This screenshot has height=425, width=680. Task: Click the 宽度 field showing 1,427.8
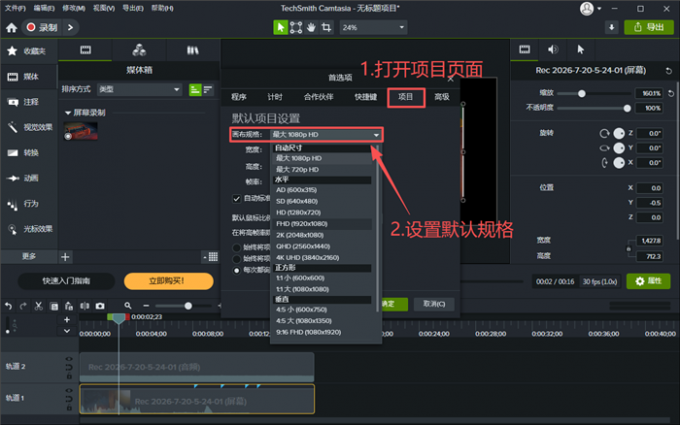tap(649, 241)
